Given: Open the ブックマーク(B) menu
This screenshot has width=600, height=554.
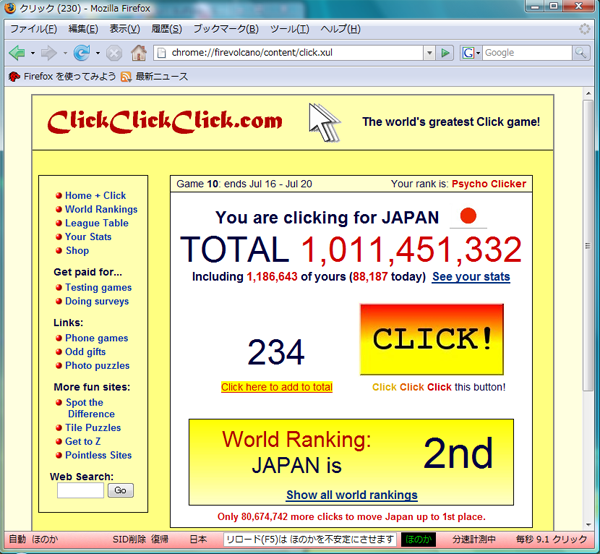Looking at the screenshot, I should pyautogui.click(x=226, y=29).
